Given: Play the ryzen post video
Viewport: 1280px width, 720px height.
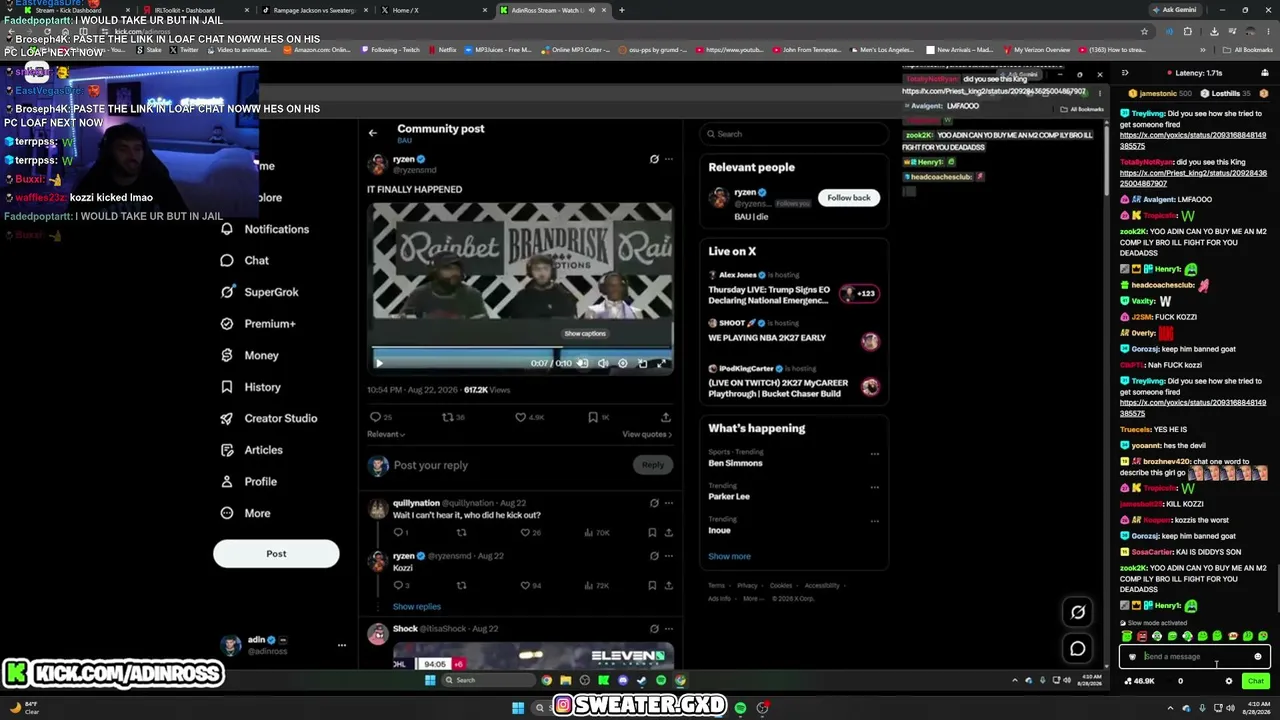Looking at the screenshot, I should tap(379, 363).
